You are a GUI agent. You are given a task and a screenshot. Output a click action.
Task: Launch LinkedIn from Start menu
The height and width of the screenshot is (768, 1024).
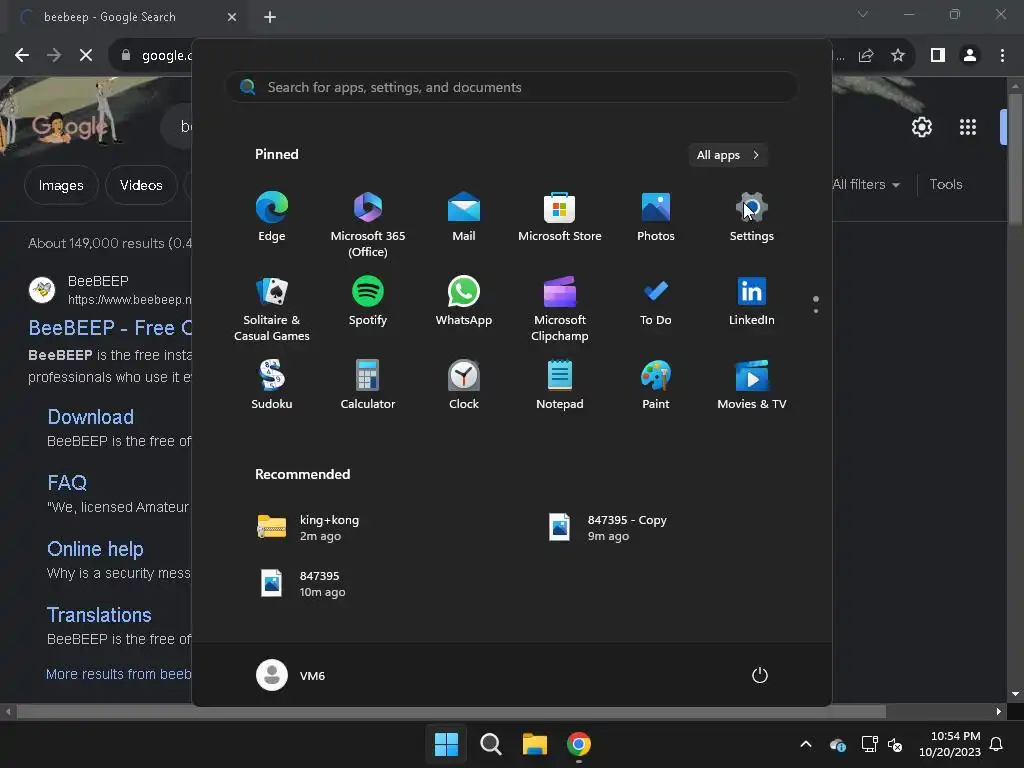pos(752,301)
